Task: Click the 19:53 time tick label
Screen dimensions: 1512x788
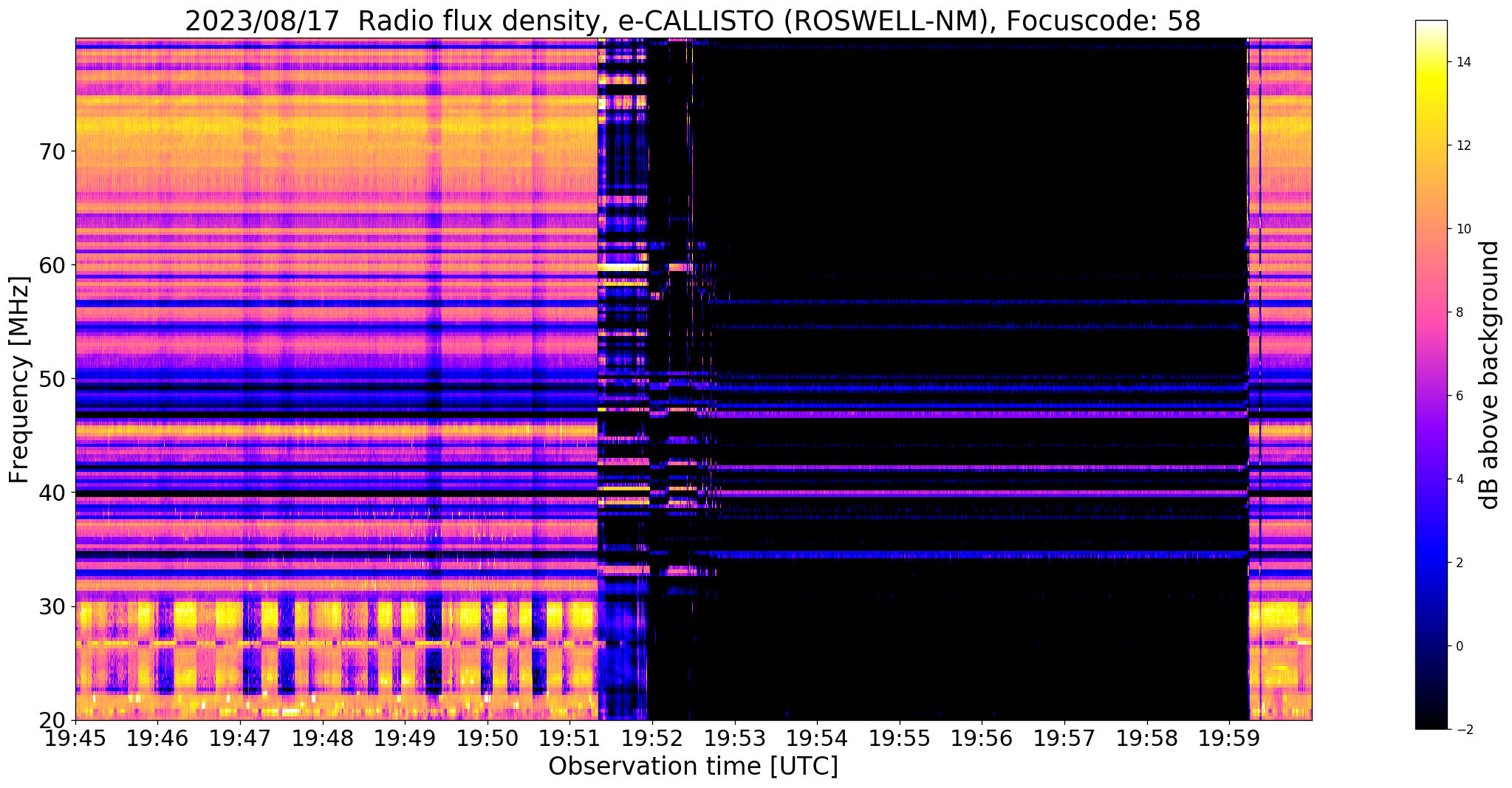Action: coord(734,738)
